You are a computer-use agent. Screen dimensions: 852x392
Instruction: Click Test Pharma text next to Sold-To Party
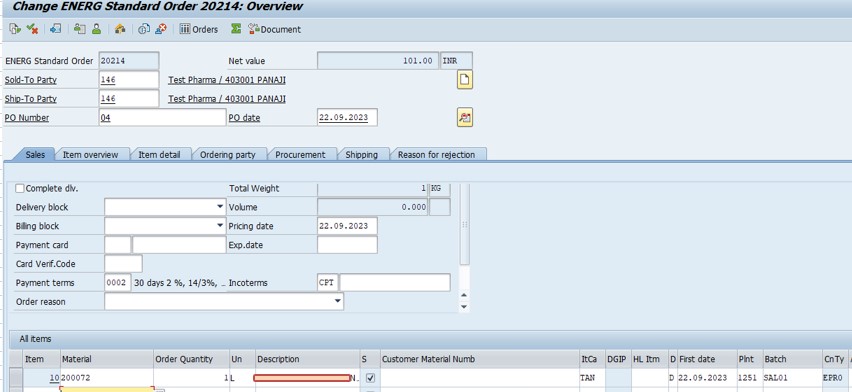pos(227,80)
